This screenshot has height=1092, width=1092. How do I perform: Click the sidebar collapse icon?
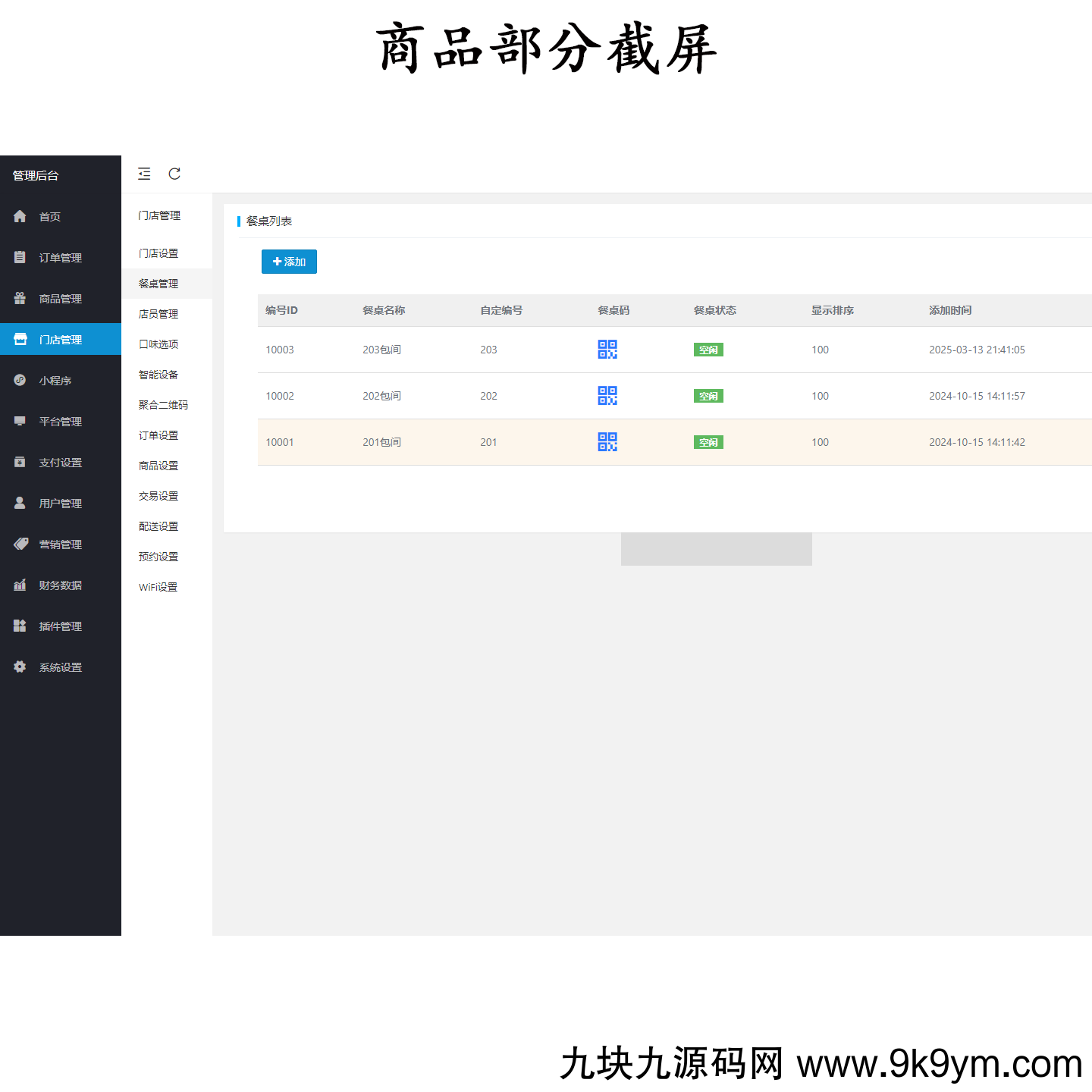tap(144, 174)
